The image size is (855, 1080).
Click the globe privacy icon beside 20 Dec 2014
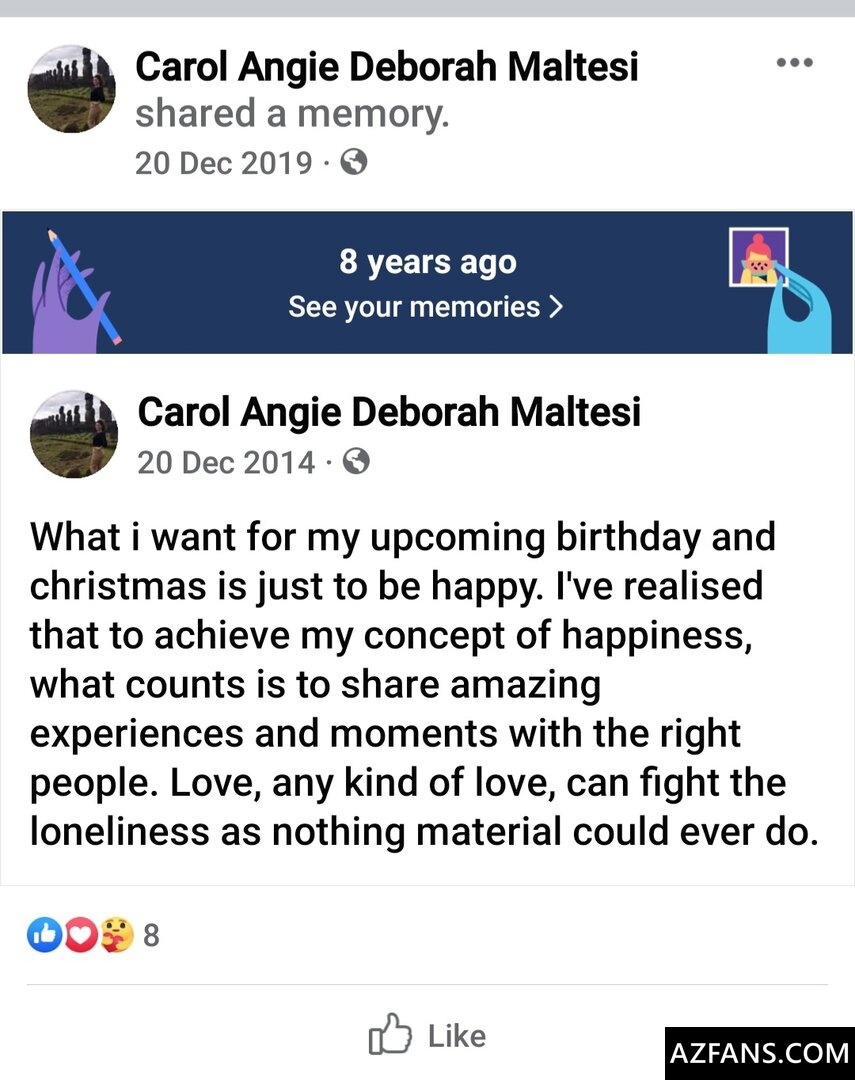[356, 461]
